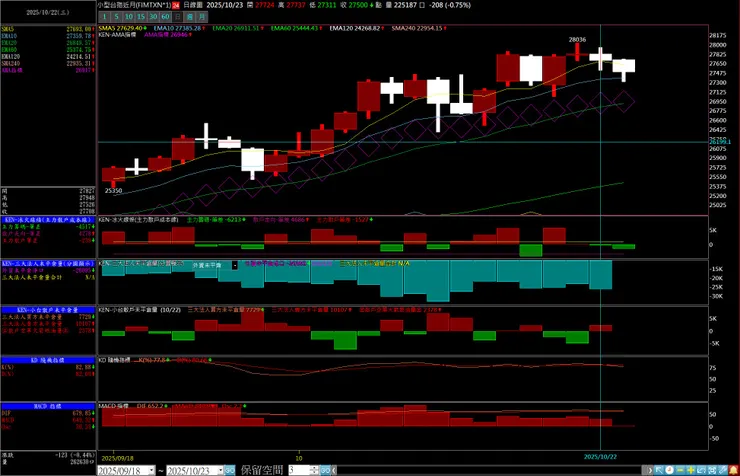
Task: Click the 2025/10/22 date marker on axis
Action: point(600,457)
